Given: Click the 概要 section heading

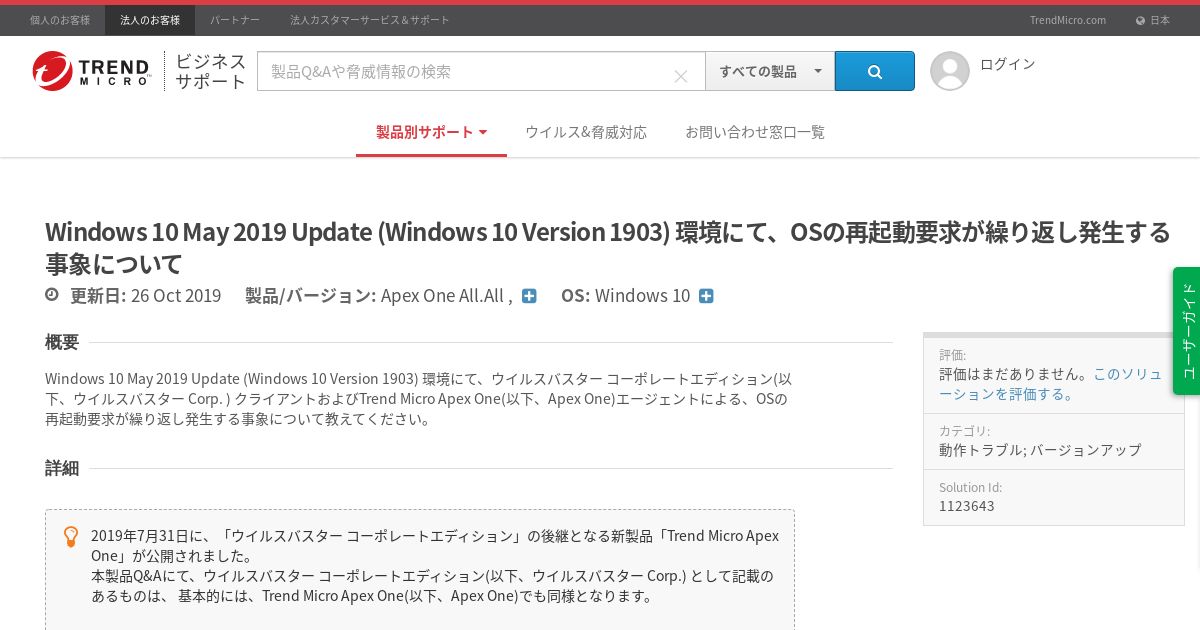Looking at the screenshot, I should coord(62,342).
